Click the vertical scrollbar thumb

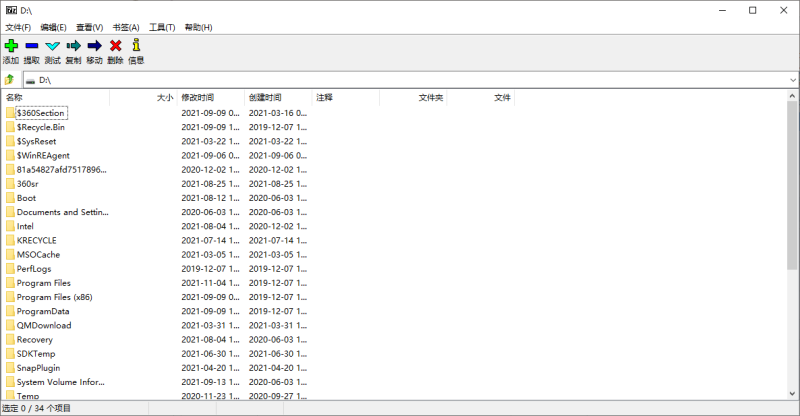pos(792,185)
